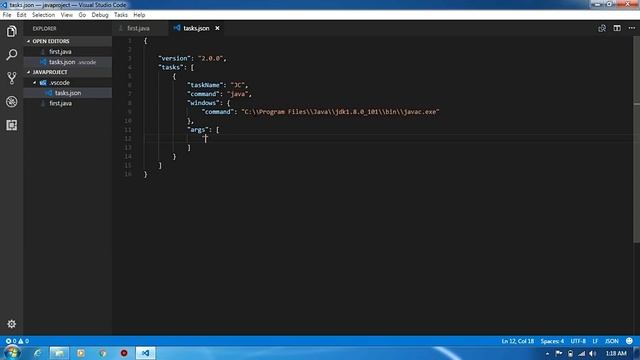Click the volume icon in the system tray

[593, 353]
